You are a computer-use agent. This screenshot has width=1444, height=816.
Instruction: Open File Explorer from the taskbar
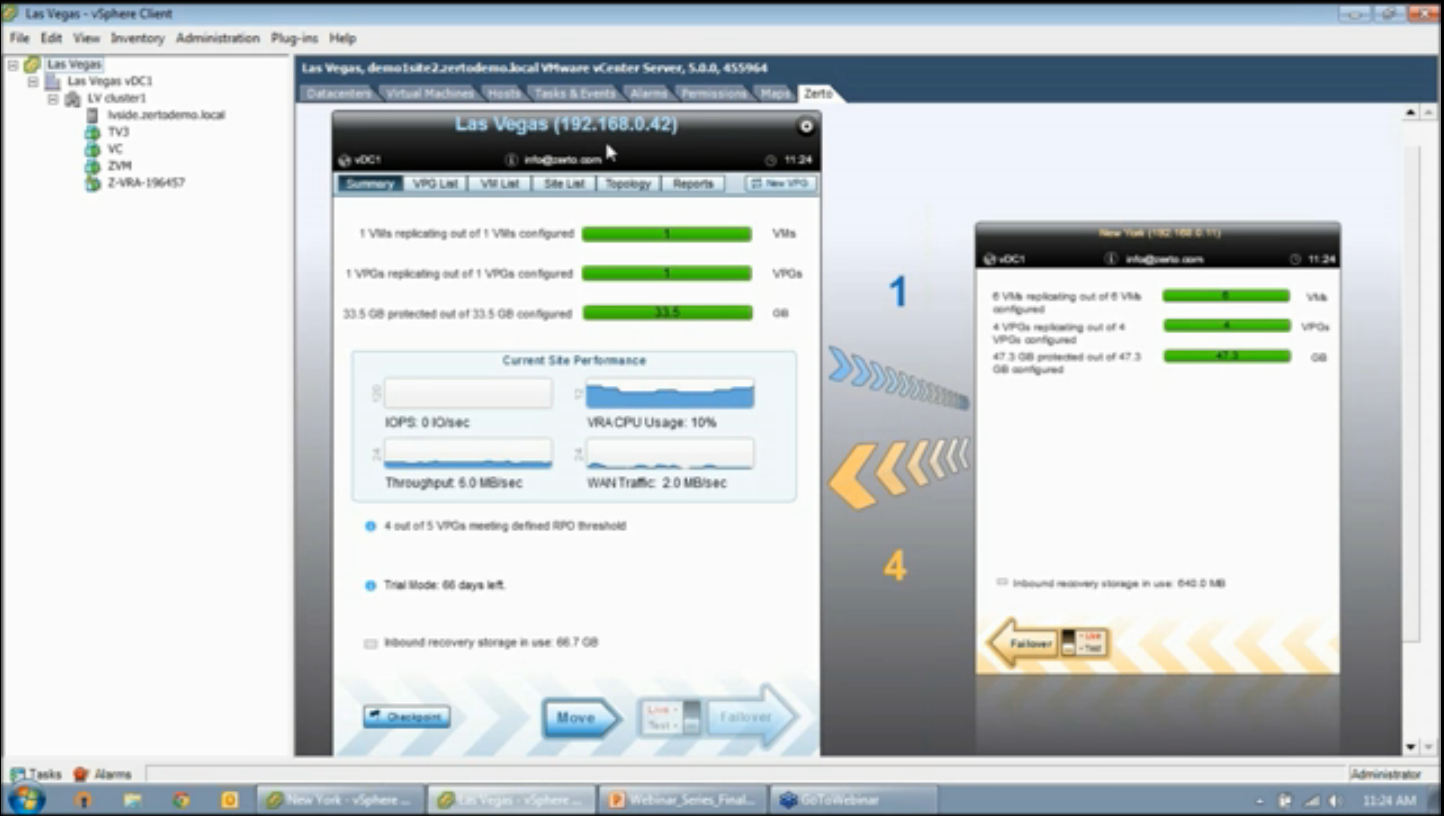(x=132, y=800)
